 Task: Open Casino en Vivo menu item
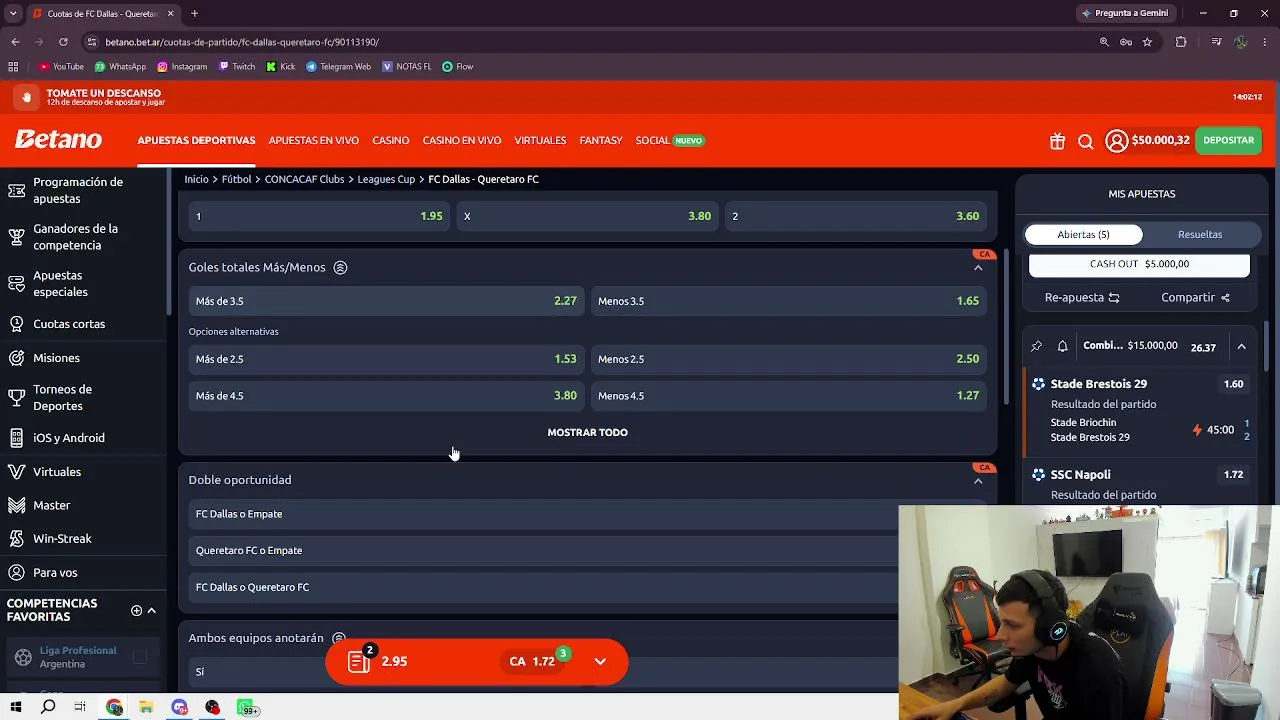(462, 141)
